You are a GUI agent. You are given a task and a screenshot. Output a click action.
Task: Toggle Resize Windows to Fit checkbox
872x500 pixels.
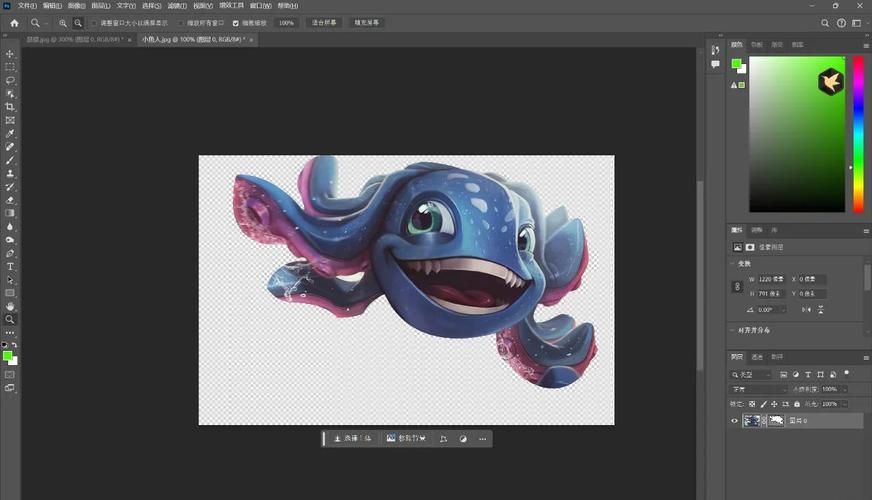pyautogui.click(x=95, y=23)
